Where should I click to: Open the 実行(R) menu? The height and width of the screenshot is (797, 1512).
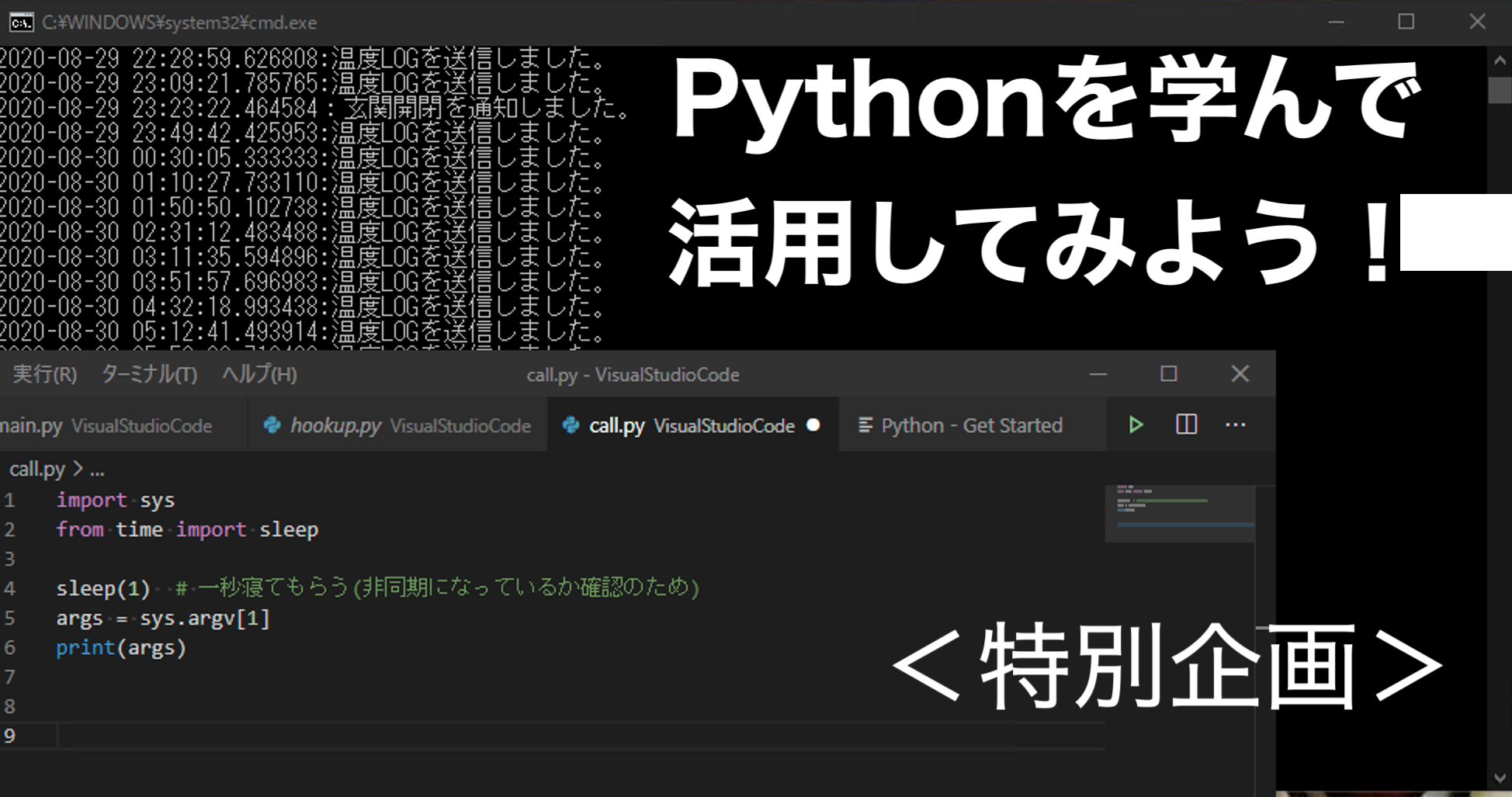click(x=44, y=375)
